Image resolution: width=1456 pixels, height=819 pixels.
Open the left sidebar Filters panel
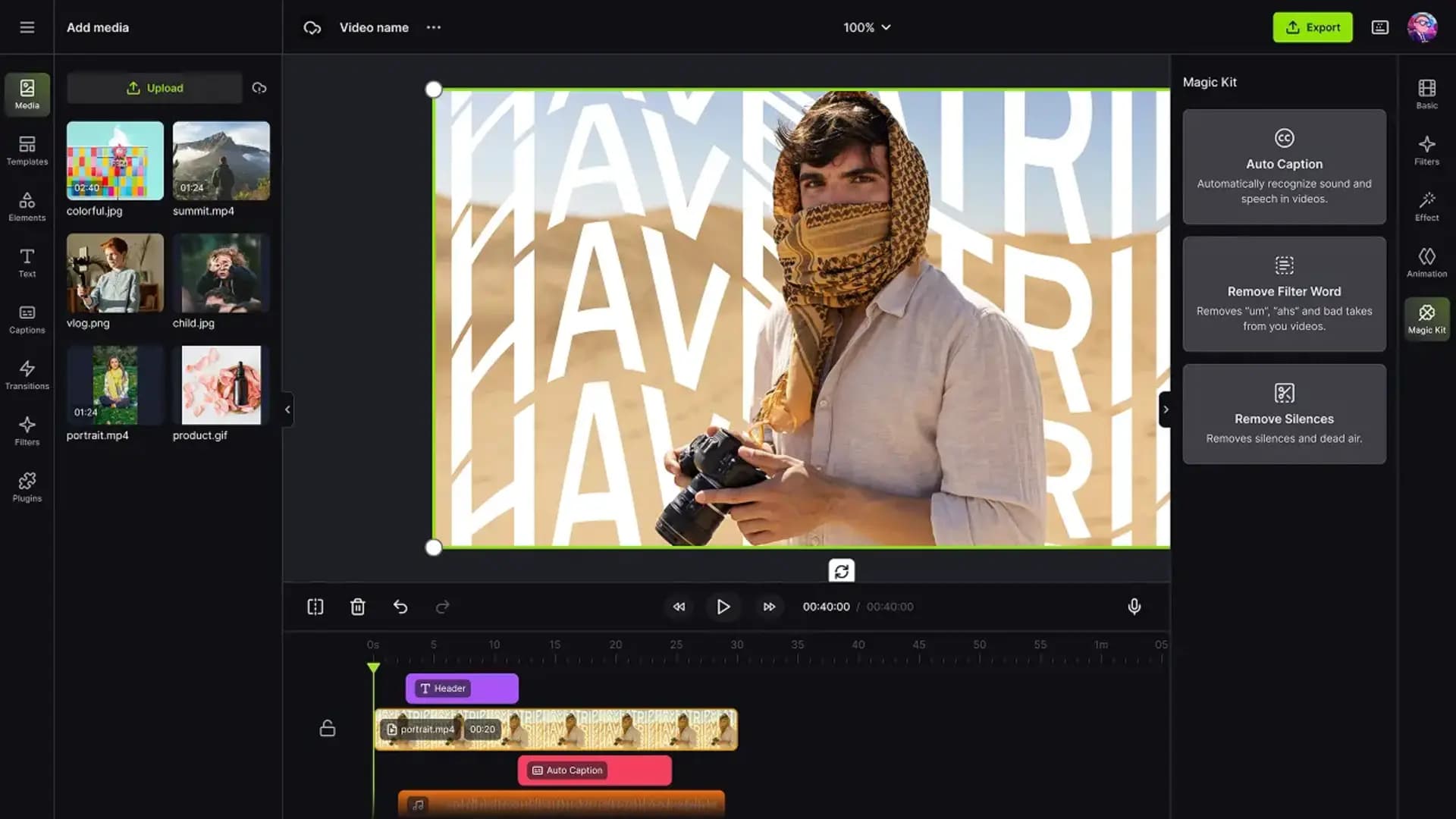coord(27,431)
